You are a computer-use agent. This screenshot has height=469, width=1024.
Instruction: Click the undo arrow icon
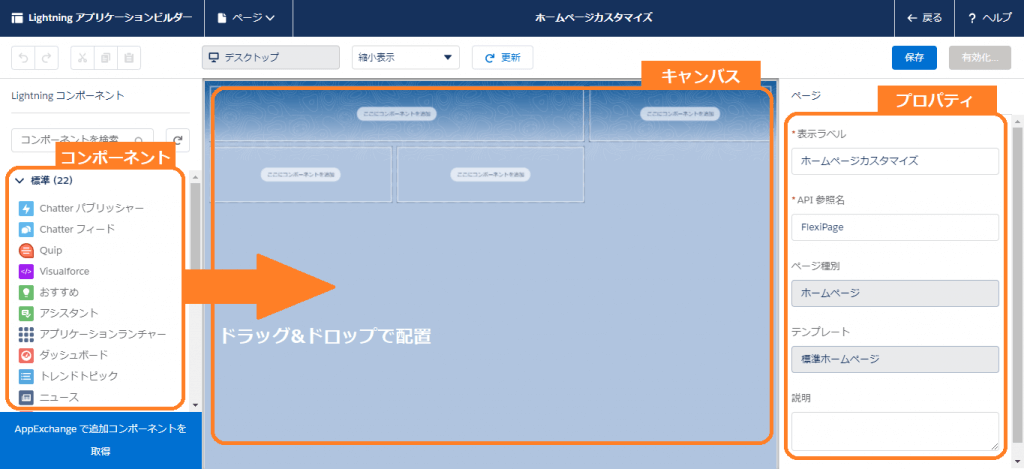pos(24,57)
